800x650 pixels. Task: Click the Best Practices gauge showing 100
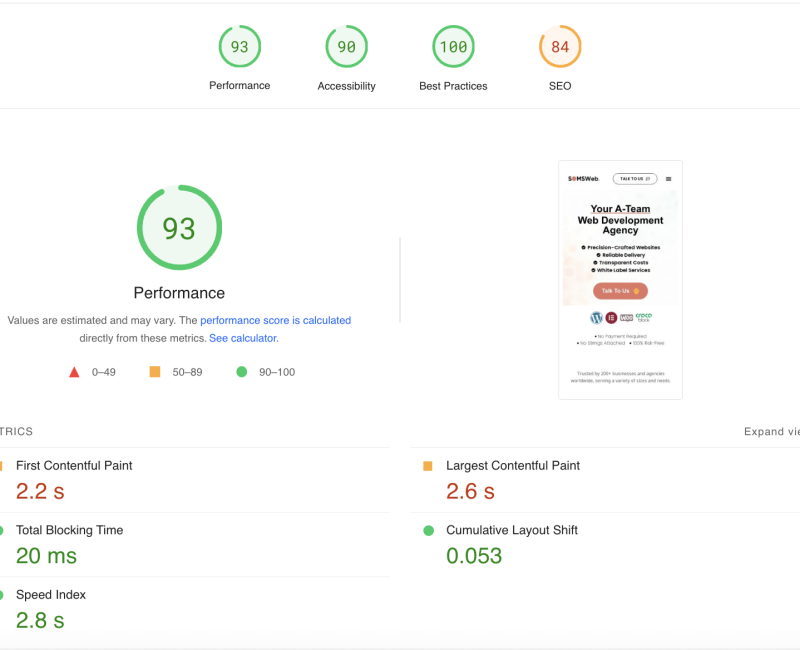coord(453,47)
